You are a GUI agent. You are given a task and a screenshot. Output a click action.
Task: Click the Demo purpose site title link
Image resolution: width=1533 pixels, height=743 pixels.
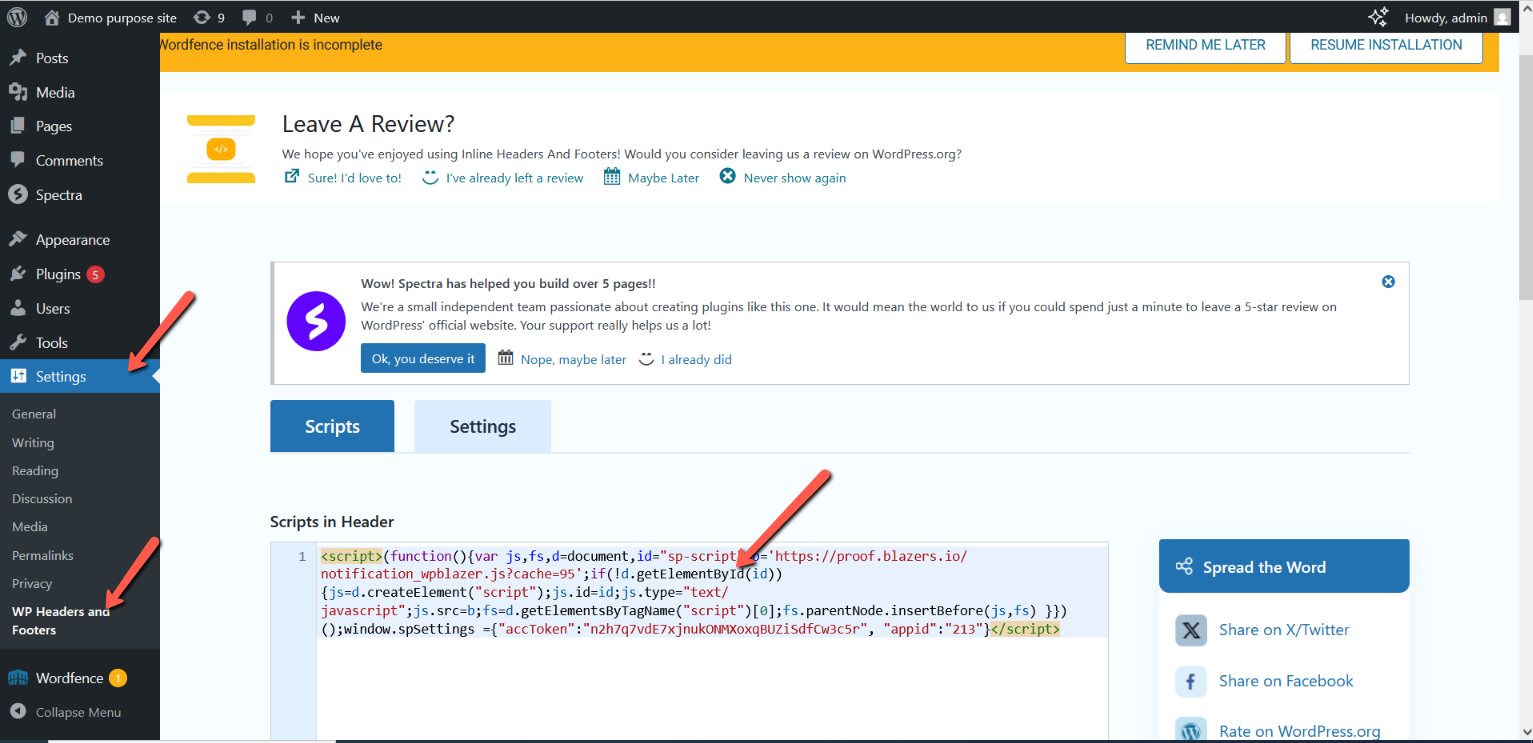point(122,18)
